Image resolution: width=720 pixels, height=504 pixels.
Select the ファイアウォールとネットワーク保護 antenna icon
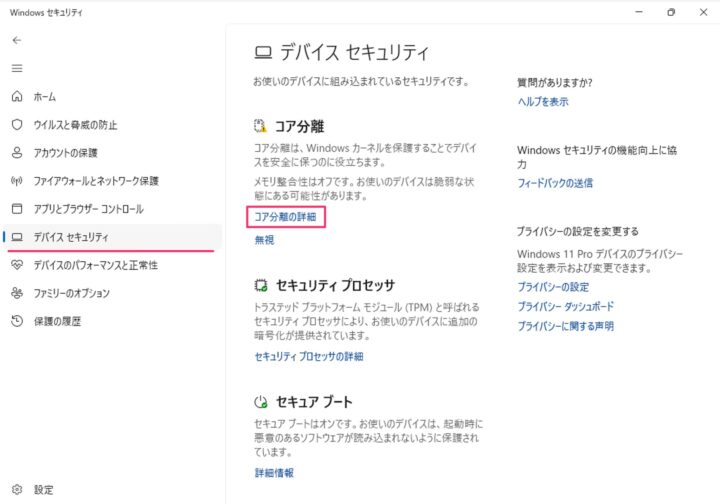click(17, 181)
